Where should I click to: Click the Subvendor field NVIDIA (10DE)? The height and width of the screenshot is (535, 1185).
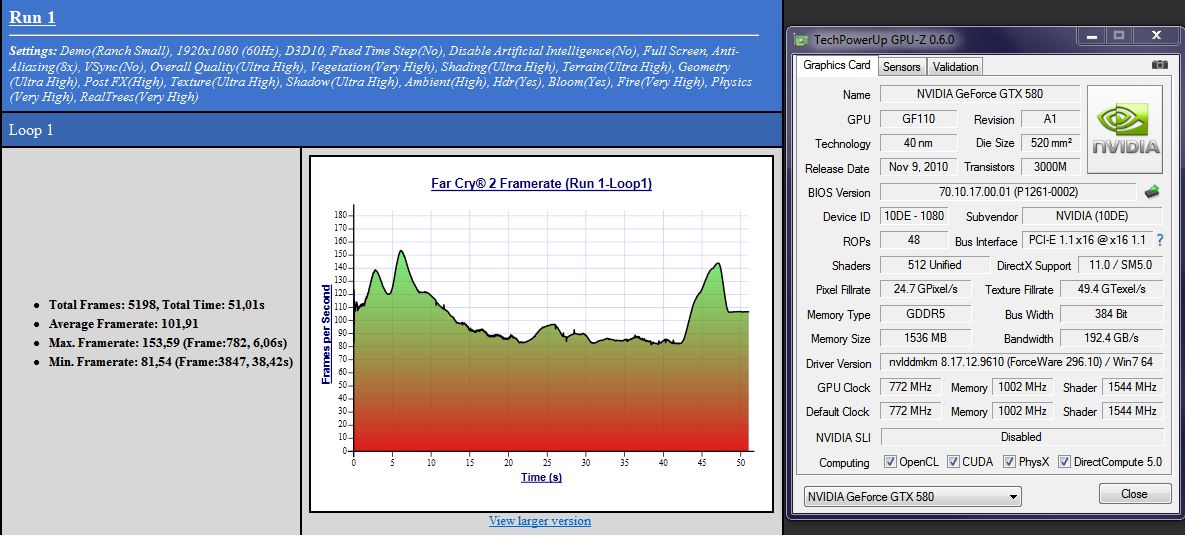[x=1092, y=216]
